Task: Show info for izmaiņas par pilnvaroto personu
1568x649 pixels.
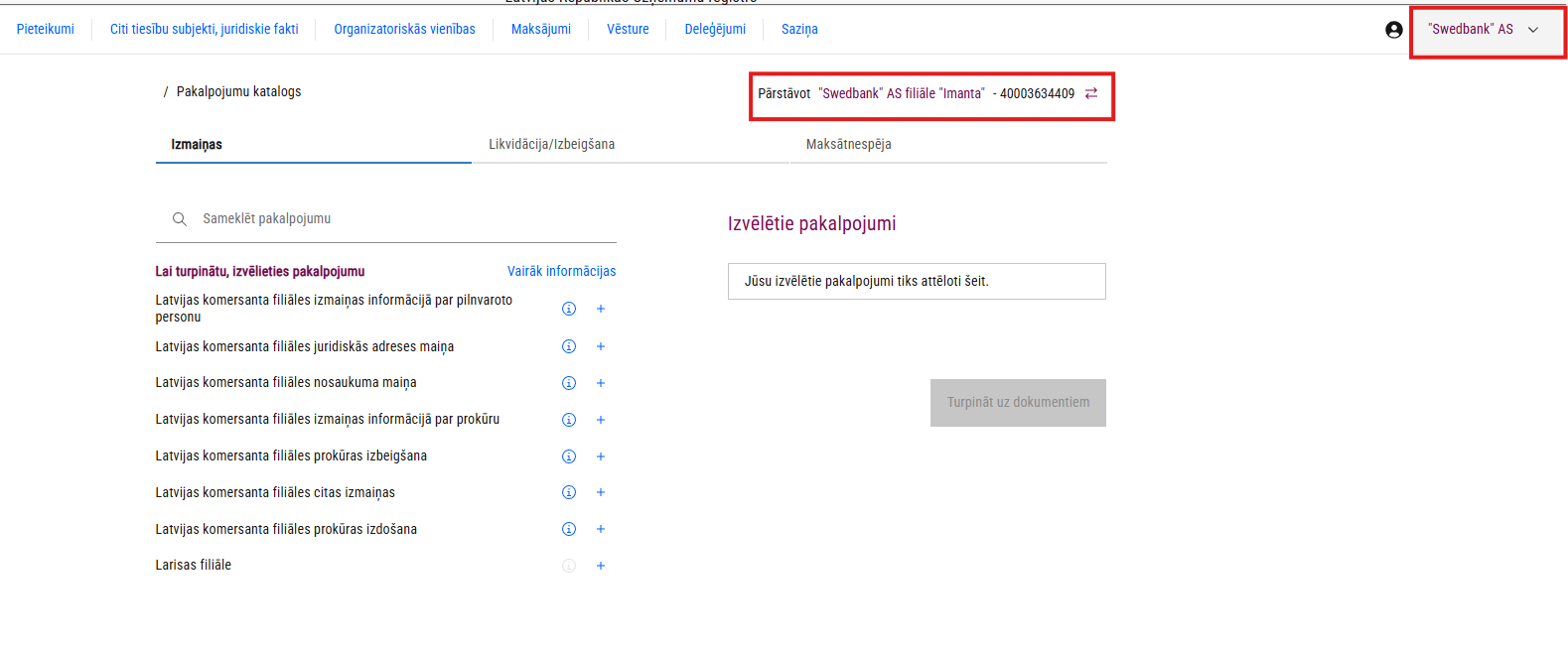Action: click(x=569, y=309)
